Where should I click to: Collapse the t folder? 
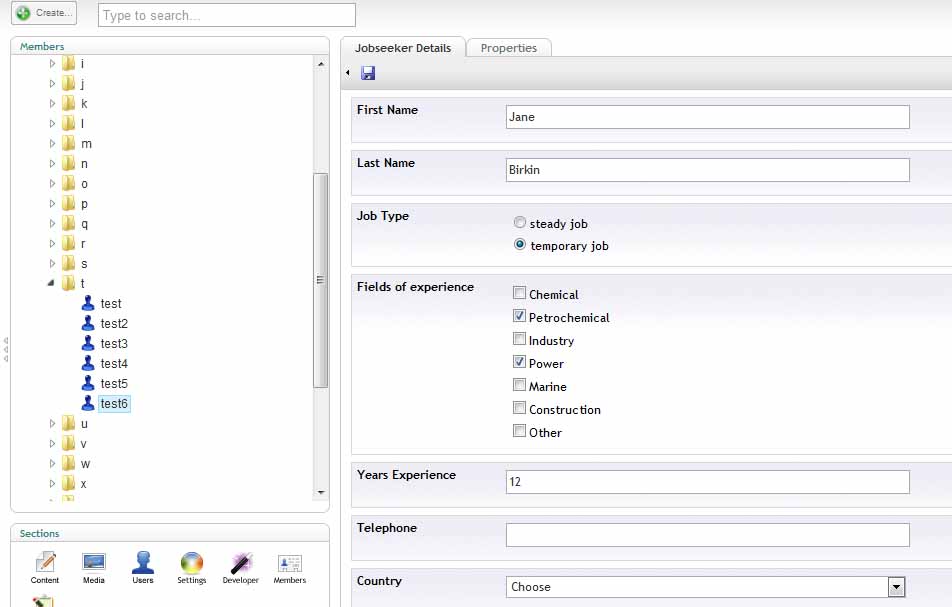pos(52,284)
